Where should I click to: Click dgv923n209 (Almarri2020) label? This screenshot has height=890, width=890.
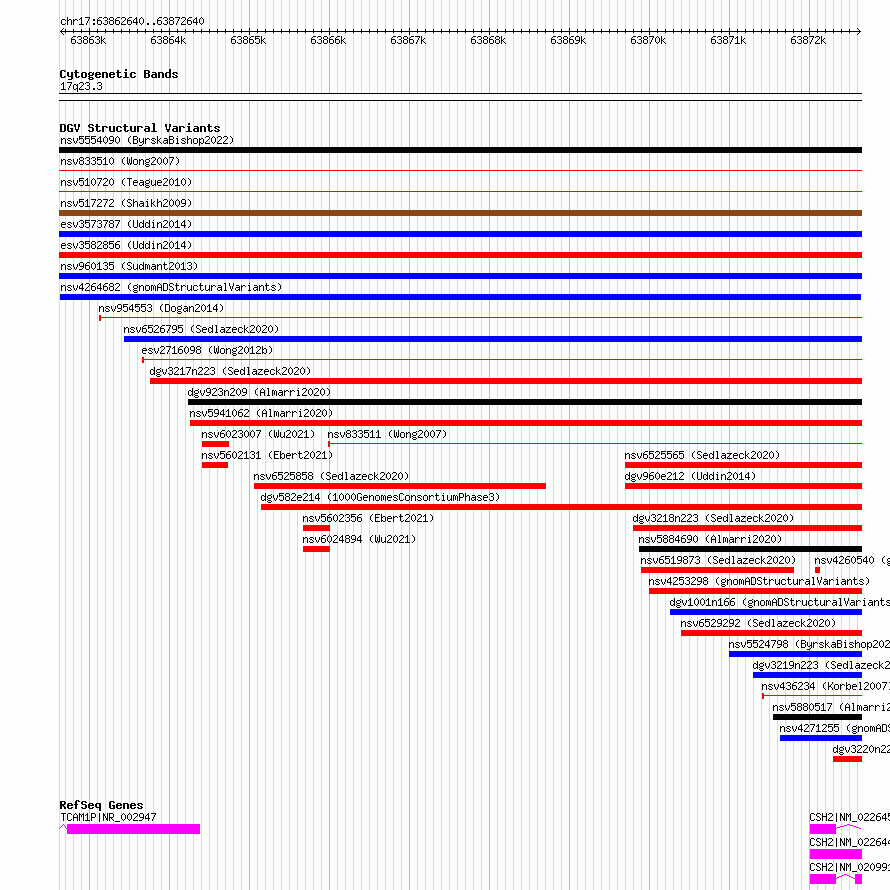pyautogui.click(x=259, y=392)
